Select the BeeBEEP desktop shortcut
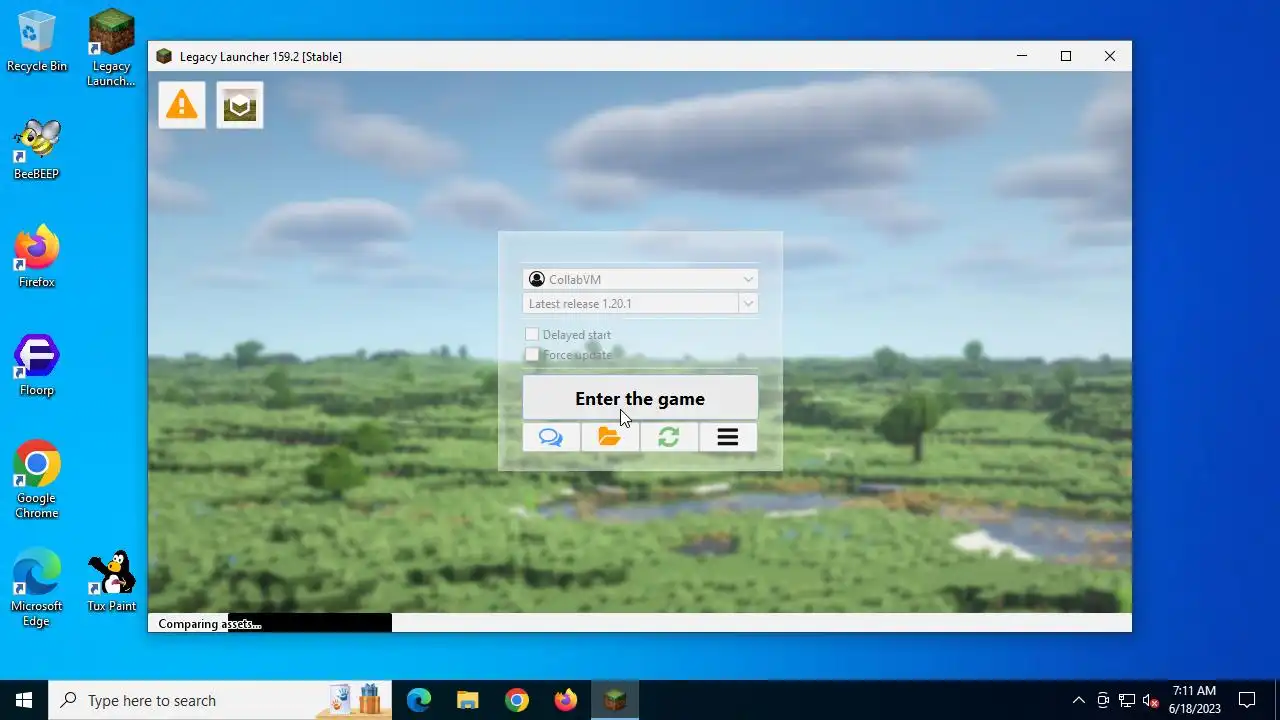1280x720 pixels. pyautogui.click(x=37, y=150)
